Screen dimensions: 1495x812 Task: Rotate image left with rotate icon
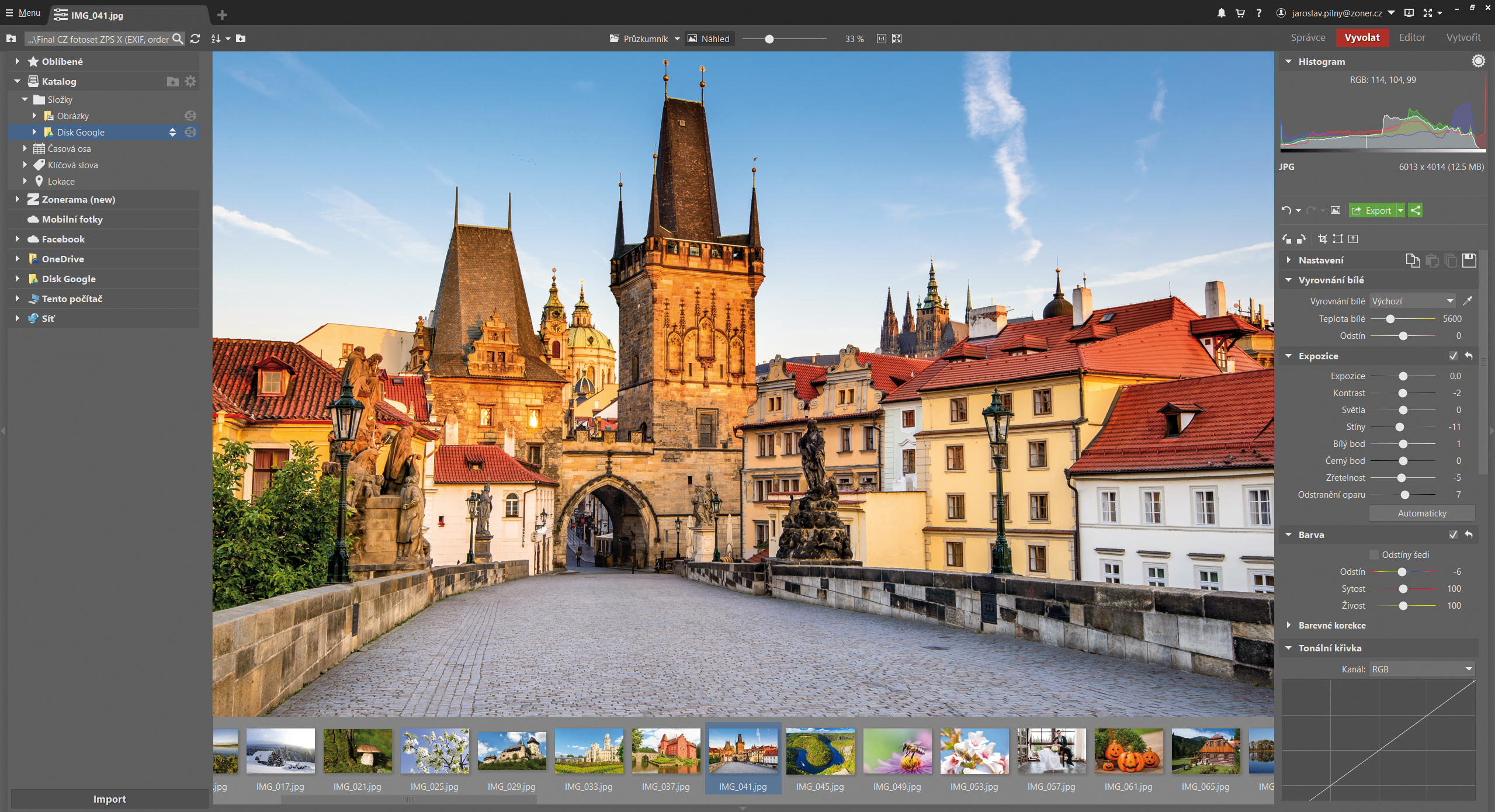(x=1286, y=238)
